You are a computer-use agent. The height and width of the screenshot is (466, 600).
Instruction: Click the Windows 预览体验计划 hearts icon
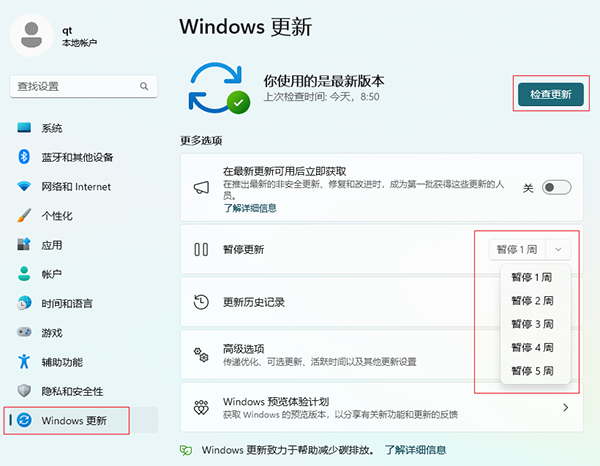(x=201, y=408)
